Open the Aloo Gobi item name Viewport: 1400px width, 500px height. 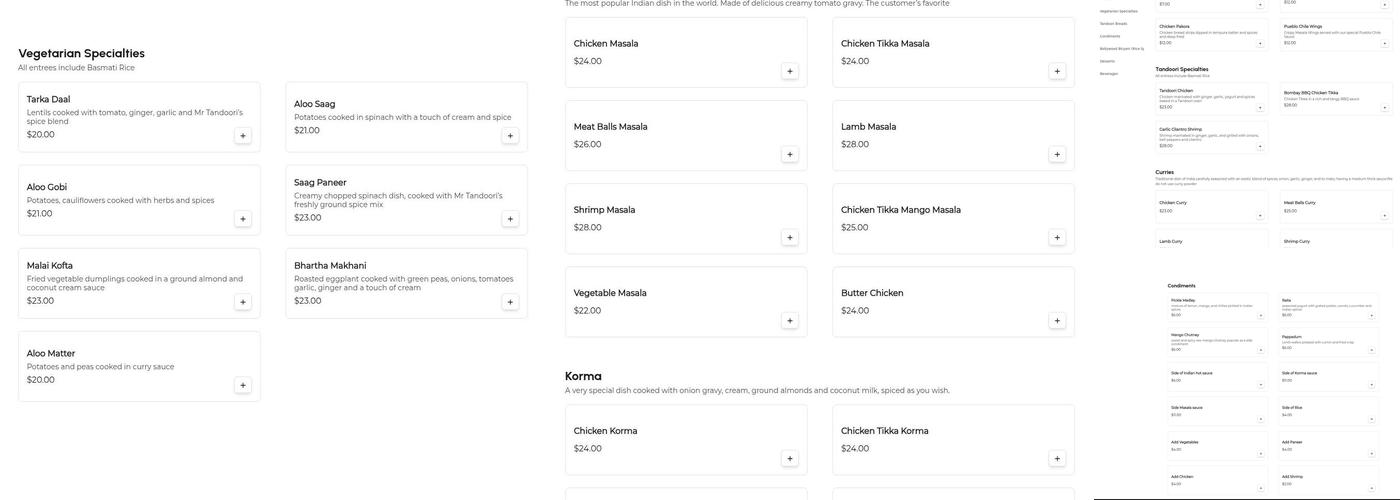coord(47,187)
